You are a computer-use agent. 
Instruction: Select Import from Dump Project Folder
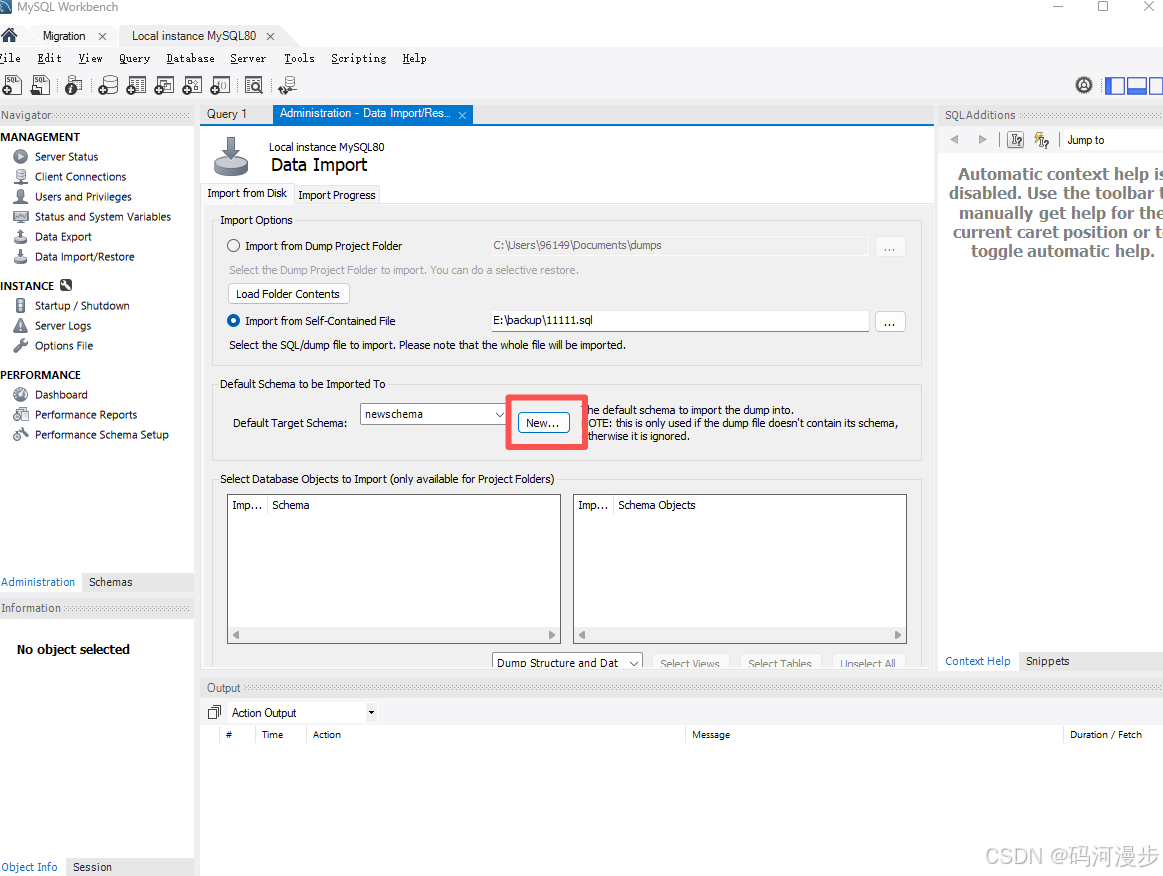(234, 246)
